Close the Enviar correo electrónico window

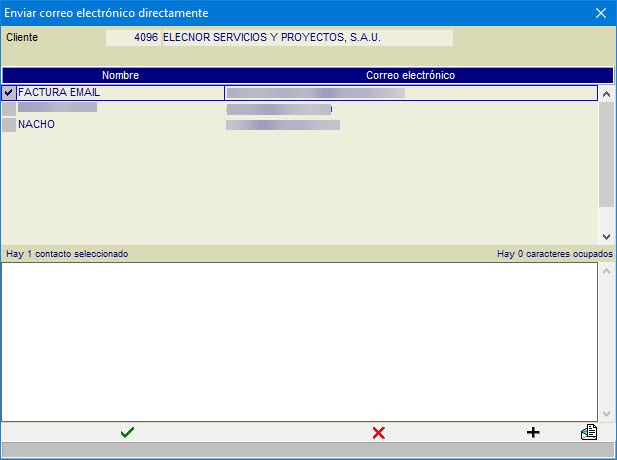[x=600, y=13]
